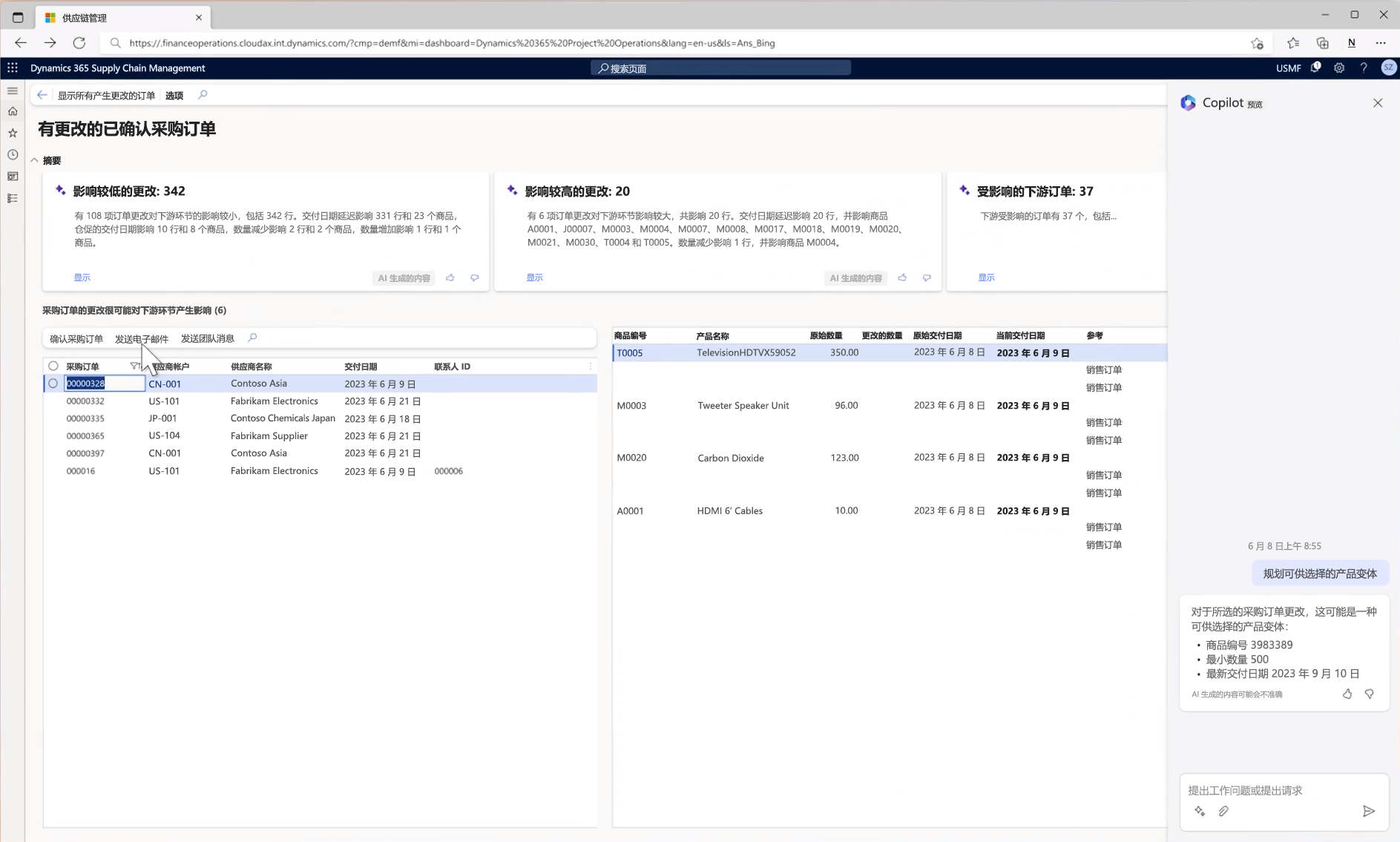Screen dimensions: 1400x842
Task: Open browser collections icon
Action: (x=1322, y=43)
